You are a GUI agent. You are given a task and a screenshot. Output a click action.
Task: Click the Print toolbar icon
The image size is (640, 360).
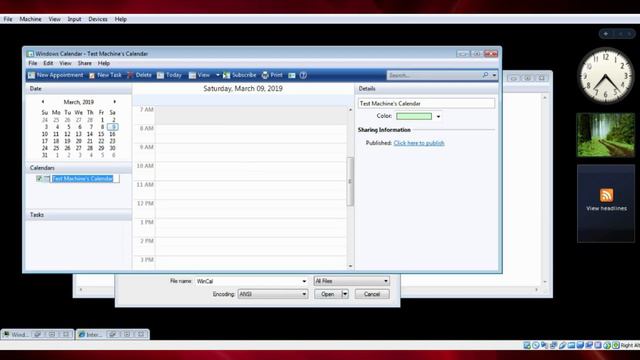(x=265, y=75)
